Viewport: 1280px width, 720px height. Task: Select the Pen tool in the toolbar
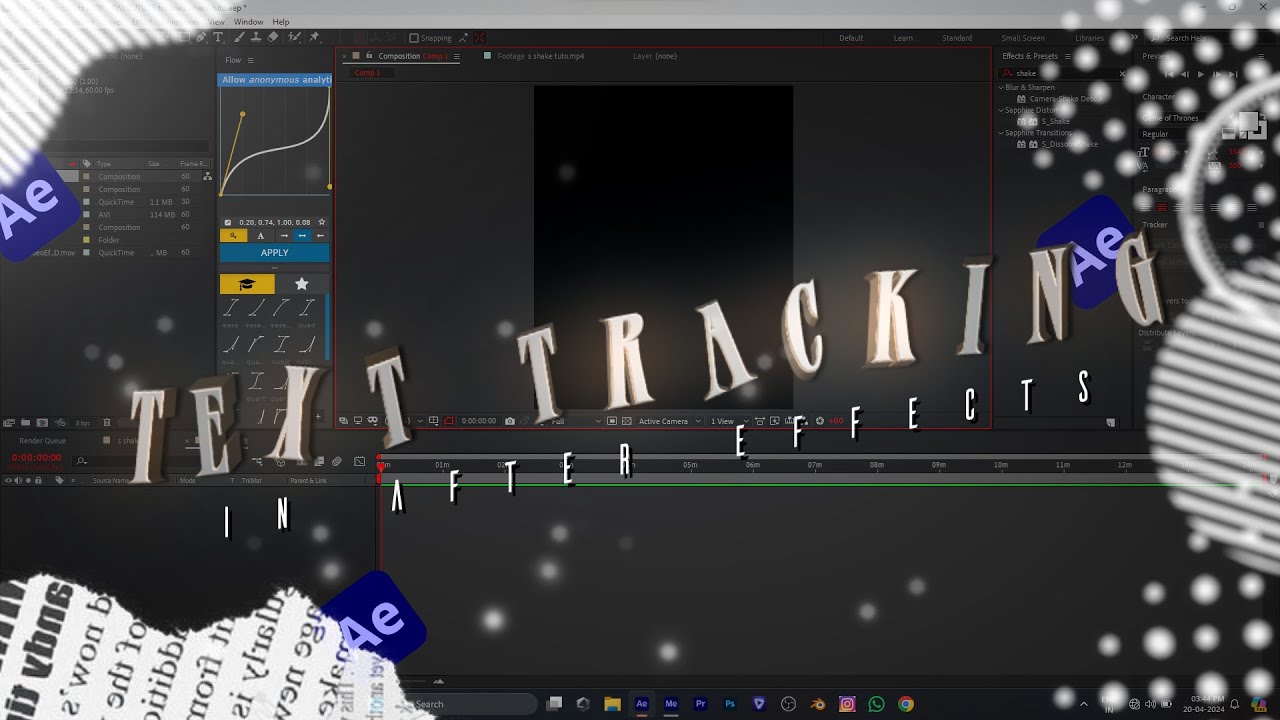[x=201, y=37]
